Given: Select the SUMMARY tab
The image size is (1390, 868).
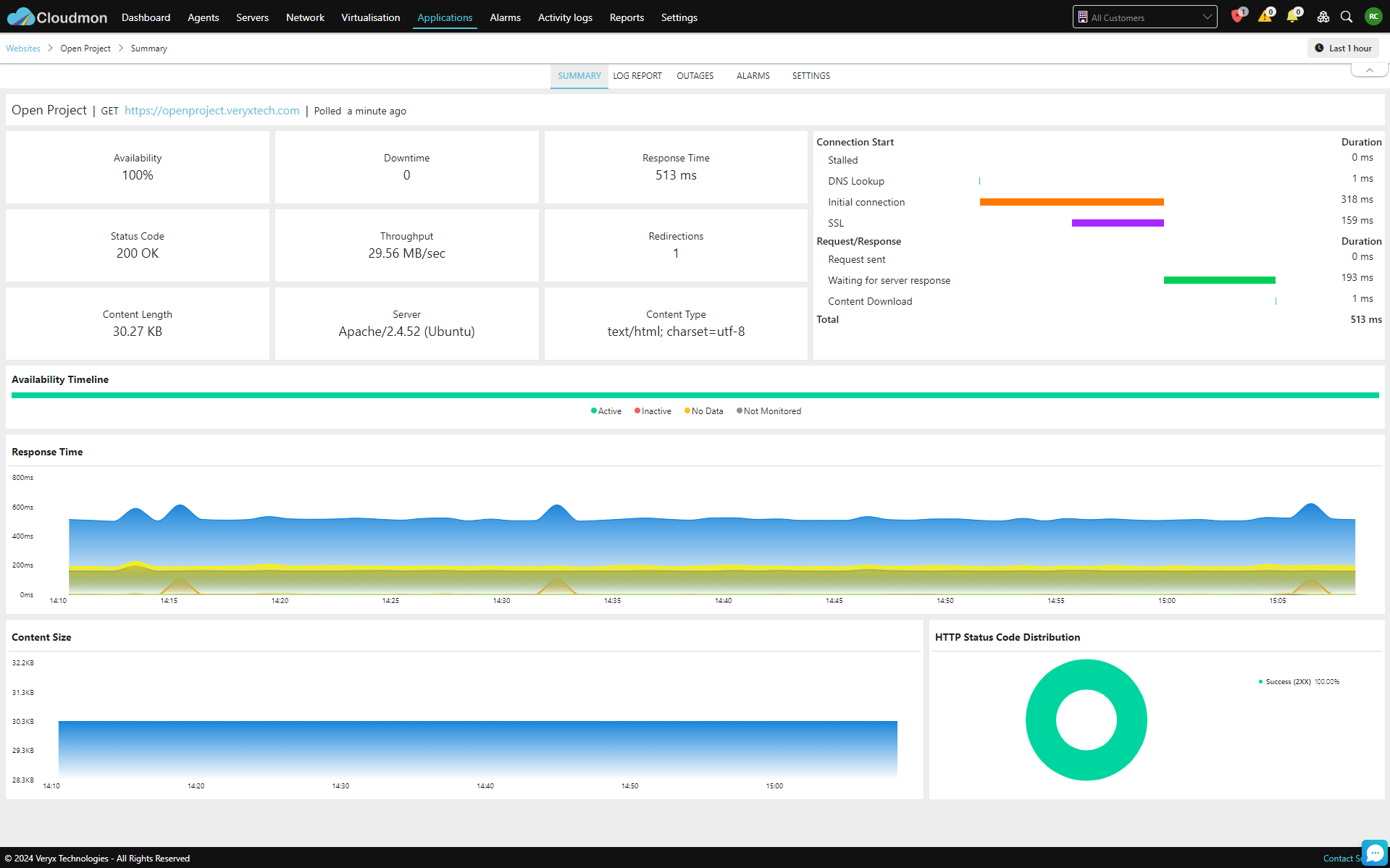Looking at the screenshot, I should 579,76.
